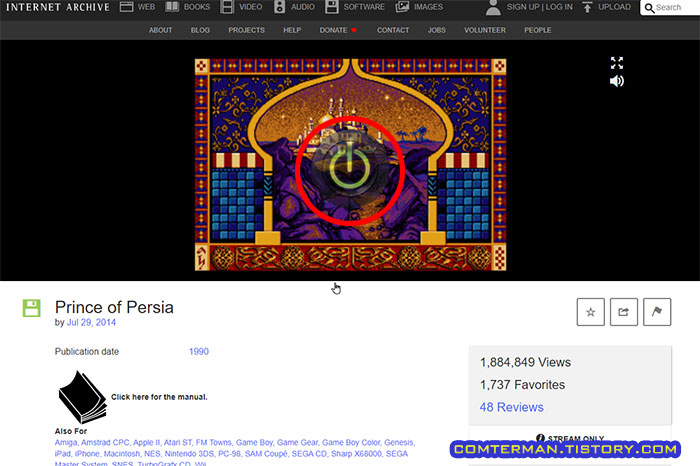Open the PC-98 link

229,454
